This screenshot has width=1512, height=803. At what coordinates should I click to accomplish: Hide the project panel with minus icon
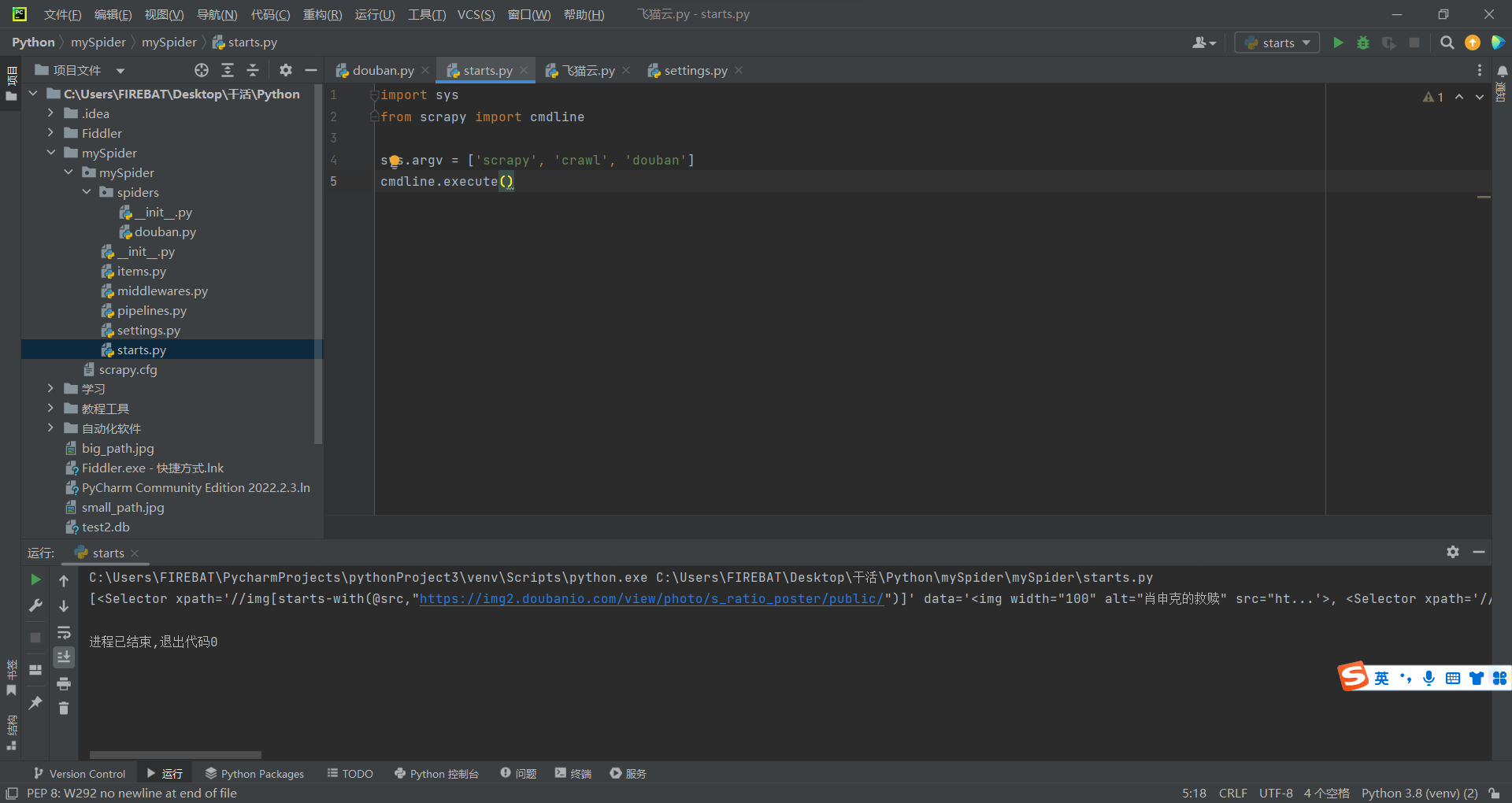pos(311,70)
